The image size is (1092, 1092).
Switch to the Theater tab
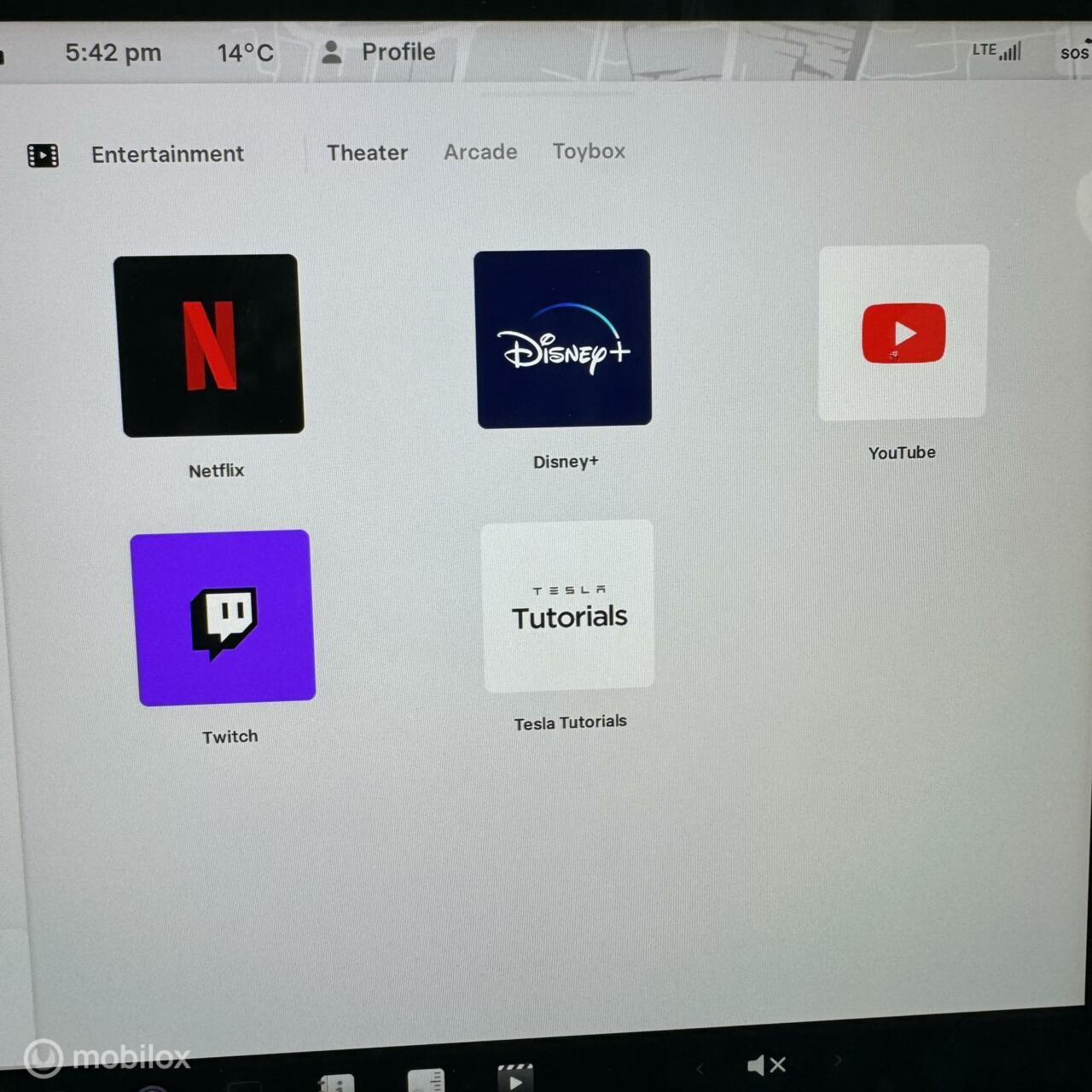click(367, 153)
